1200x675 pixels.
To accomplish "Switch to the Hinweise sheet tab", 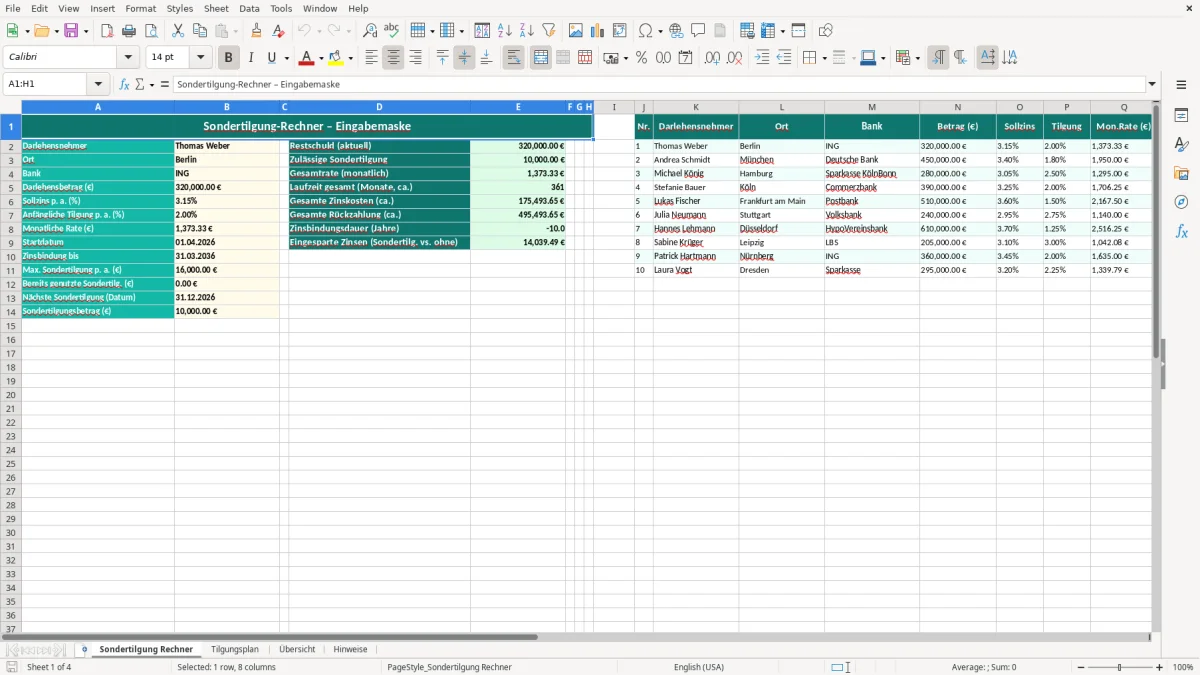I will (350, 650).
